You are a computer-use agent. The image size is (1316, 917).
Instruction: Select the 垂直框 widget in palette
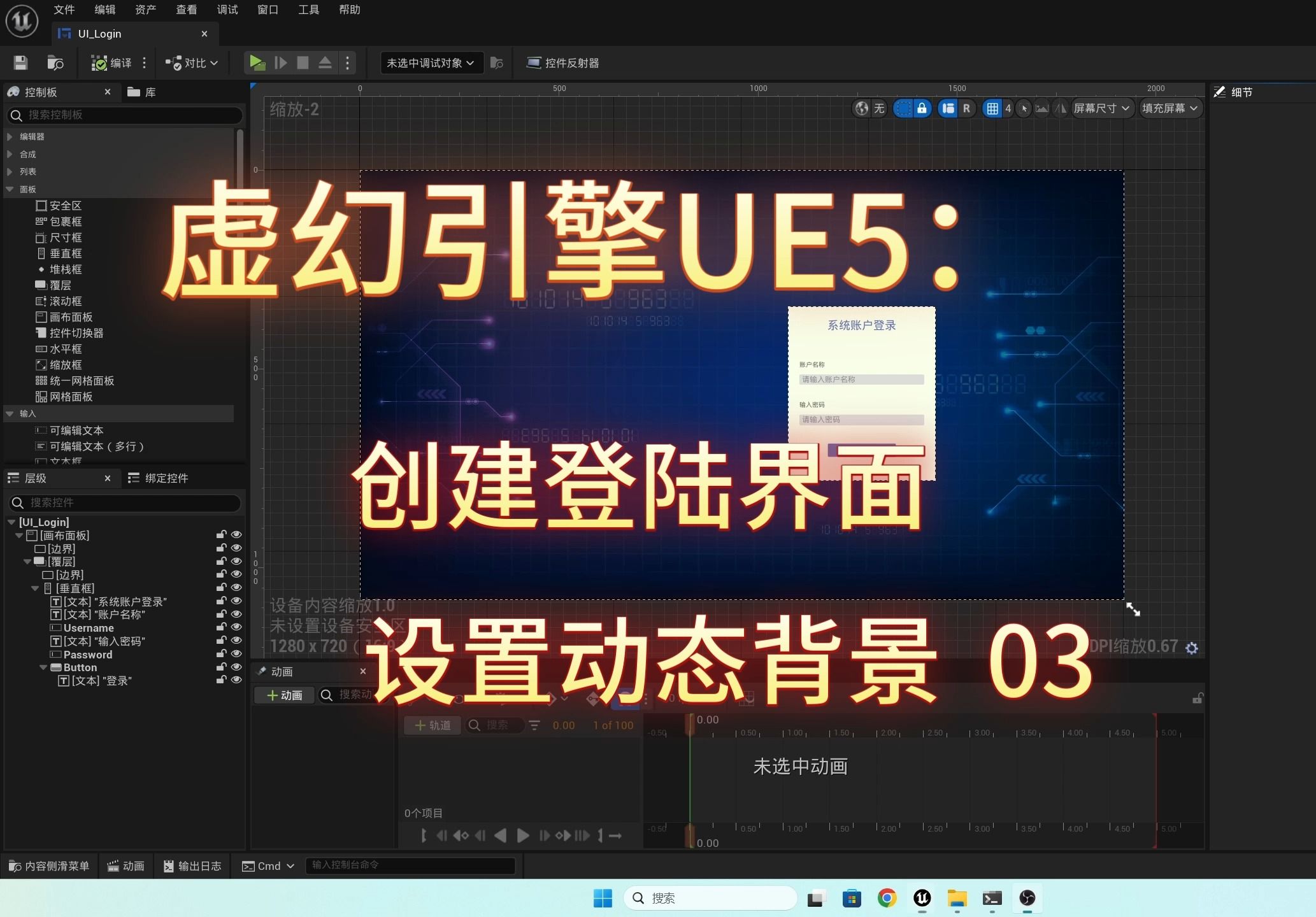(x=59, y=253)
